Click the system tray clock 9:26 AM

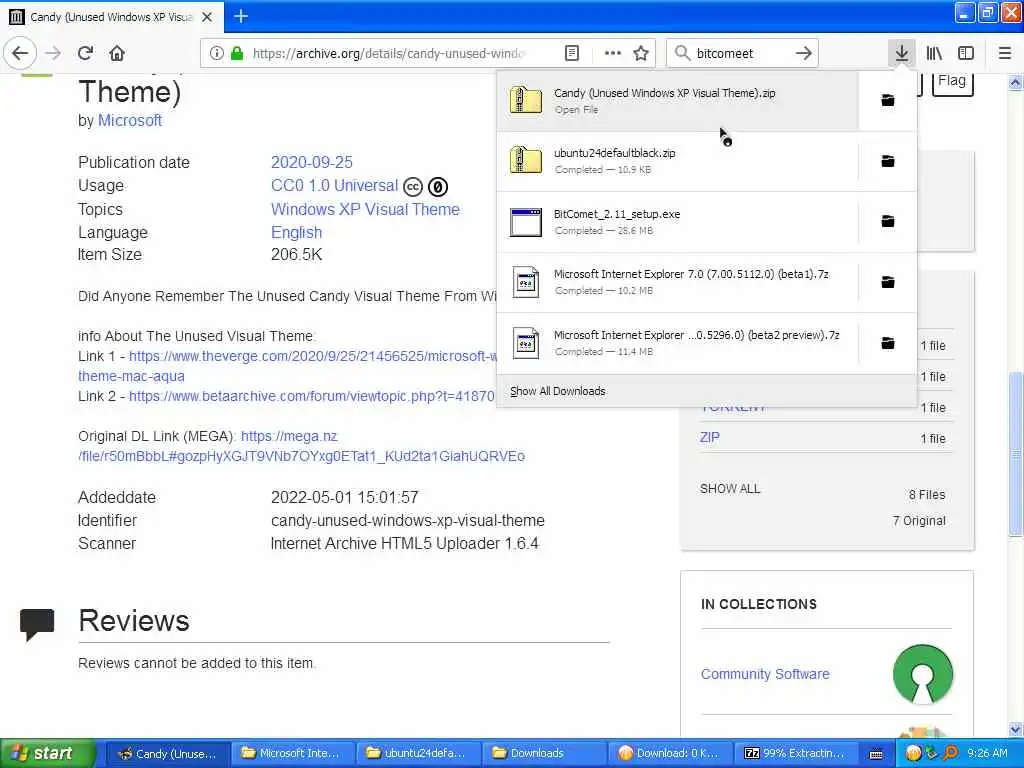point(987,753)
